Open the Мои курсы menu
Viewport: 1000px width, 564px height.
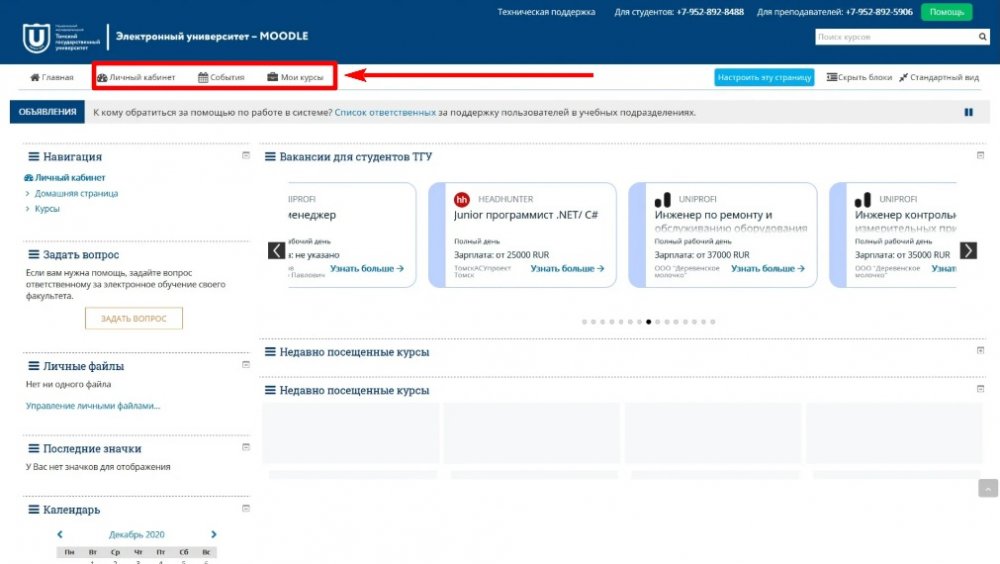[295, 77]
